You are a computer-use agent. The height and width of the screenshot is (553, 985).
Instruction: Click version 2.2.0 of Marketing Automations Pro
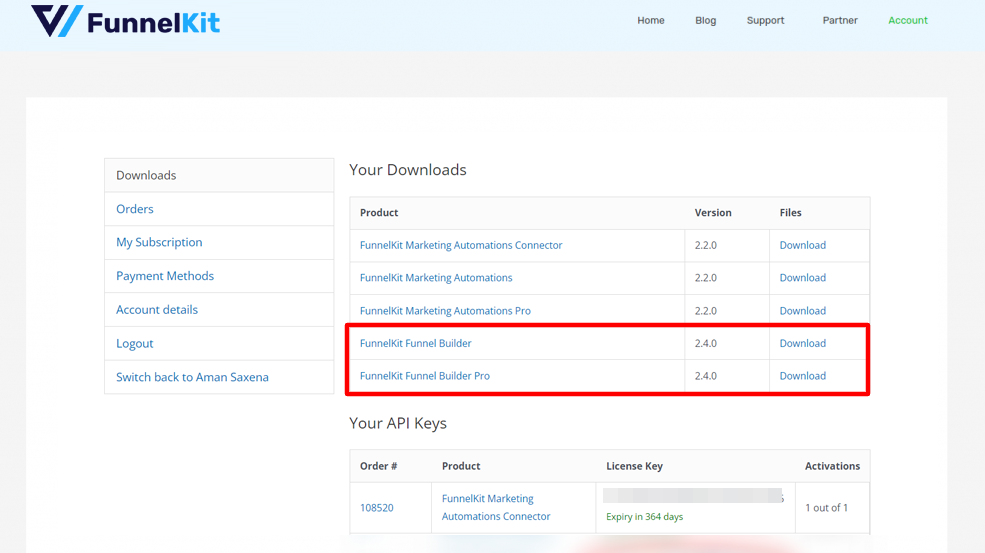point(705,311)
